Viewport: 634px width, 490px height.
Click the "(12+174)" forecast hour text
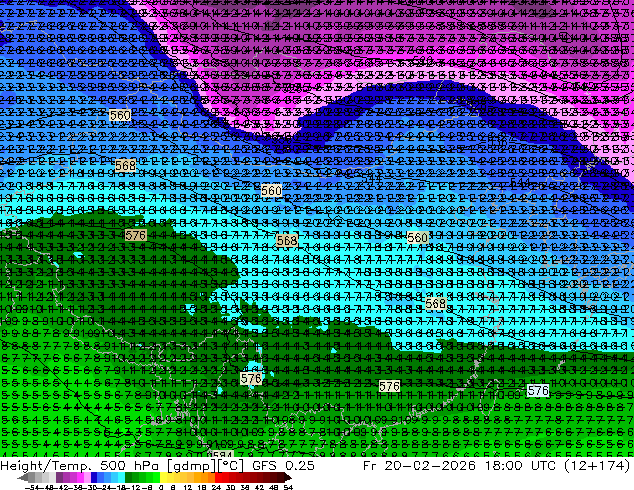click(595, 465)
